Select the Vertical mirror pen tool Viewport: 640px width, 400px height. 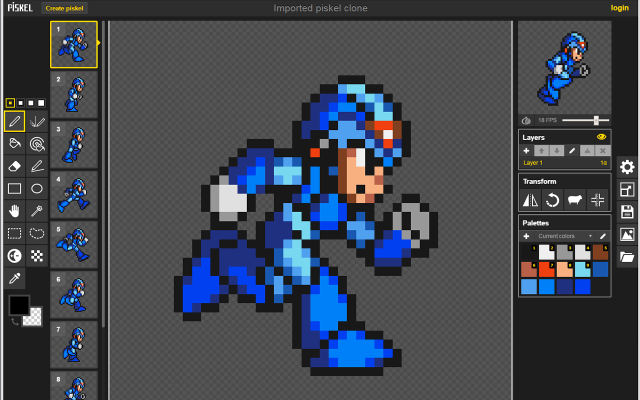[x=37, y=121]
